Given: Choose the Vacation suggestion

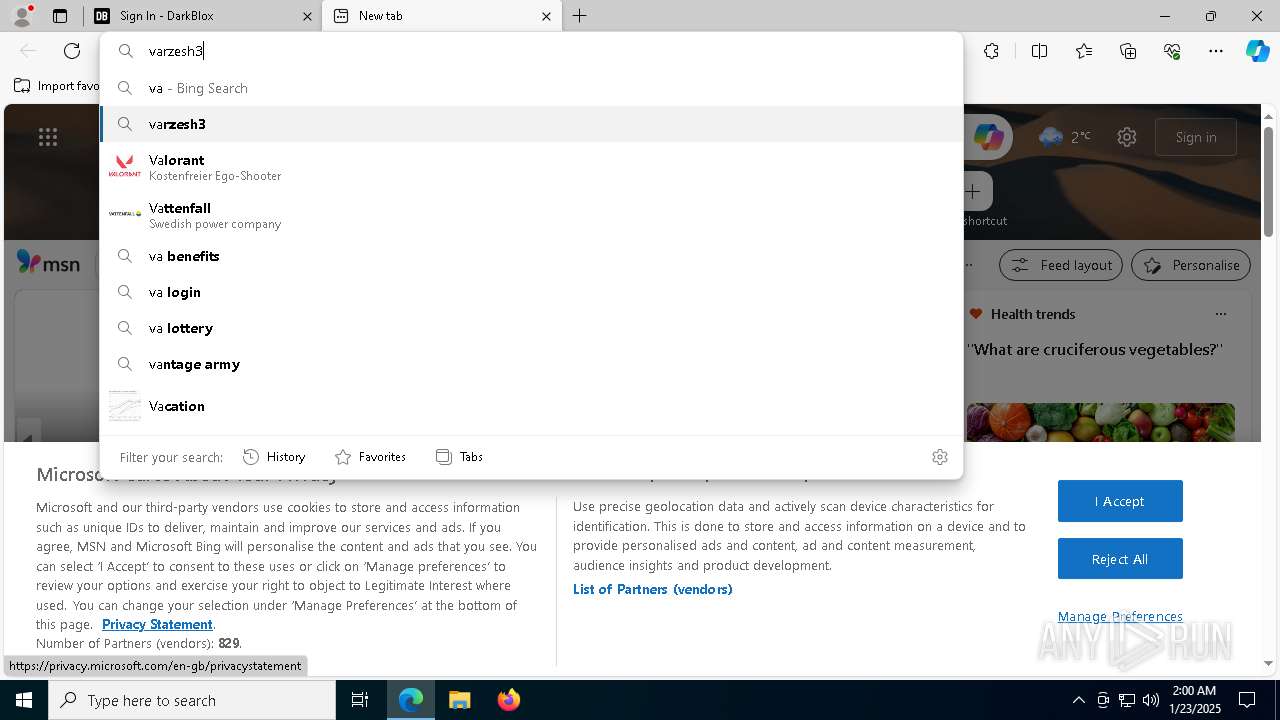Looking at the screenshot, I should [x=531, y=406].
